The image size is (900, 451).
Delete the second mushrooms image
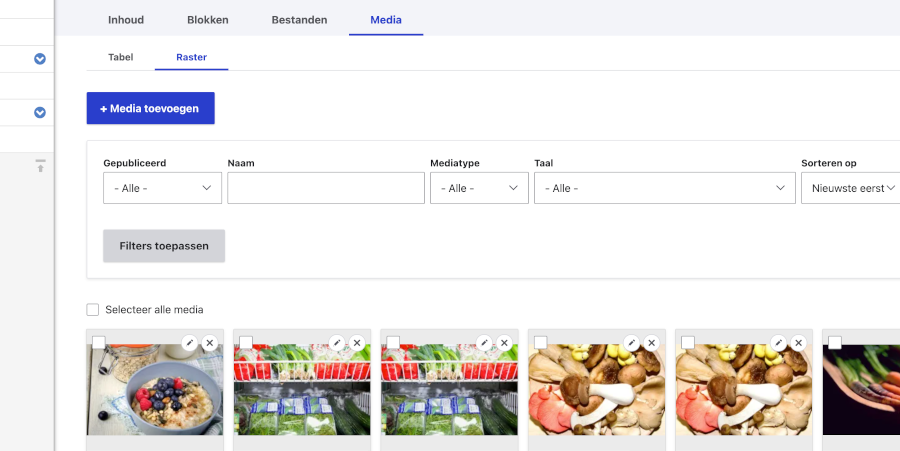pyautogui.click(x=798, y=343)
